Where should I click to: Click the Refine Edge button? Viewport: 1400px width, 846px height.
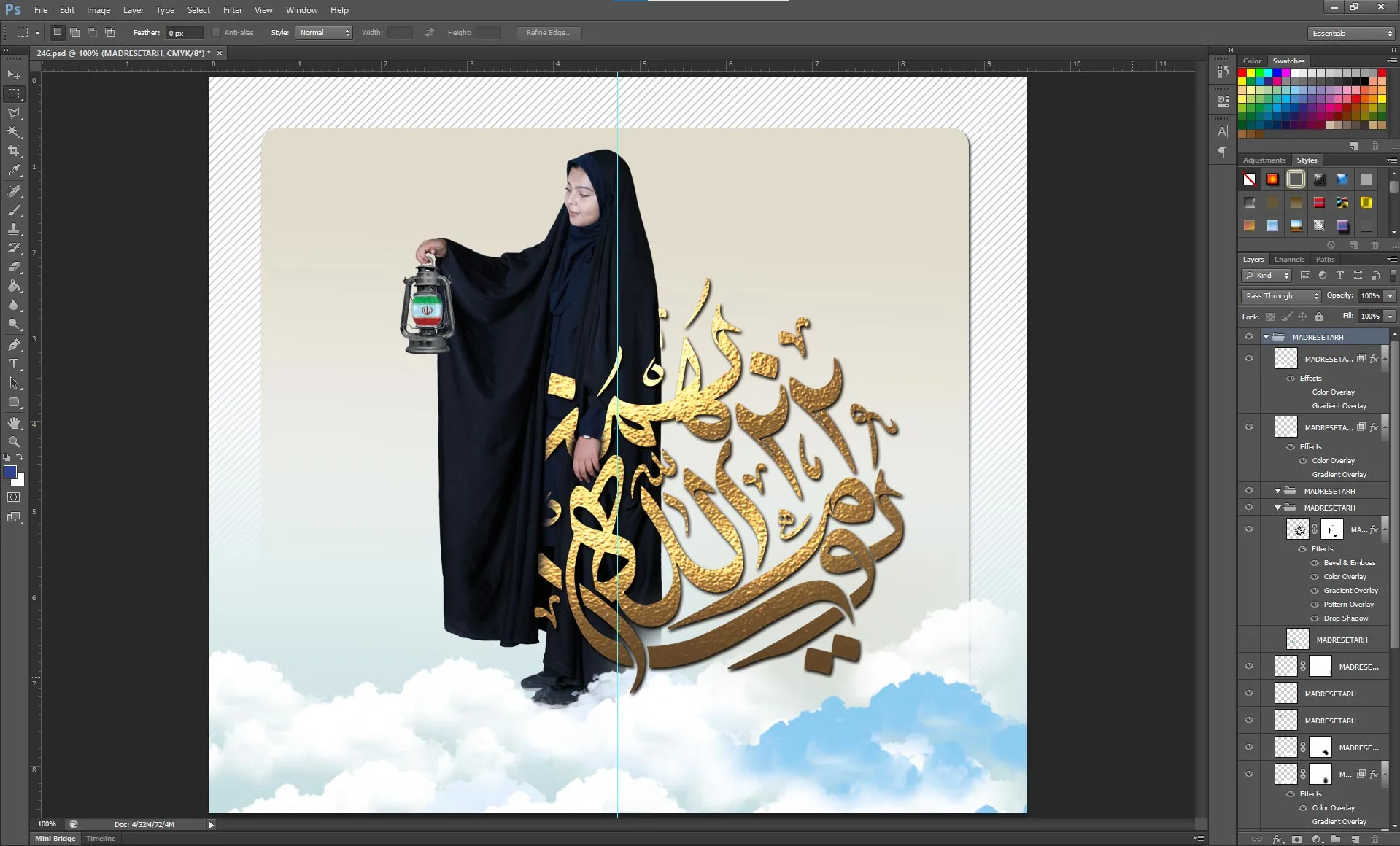tap(549, 33)
